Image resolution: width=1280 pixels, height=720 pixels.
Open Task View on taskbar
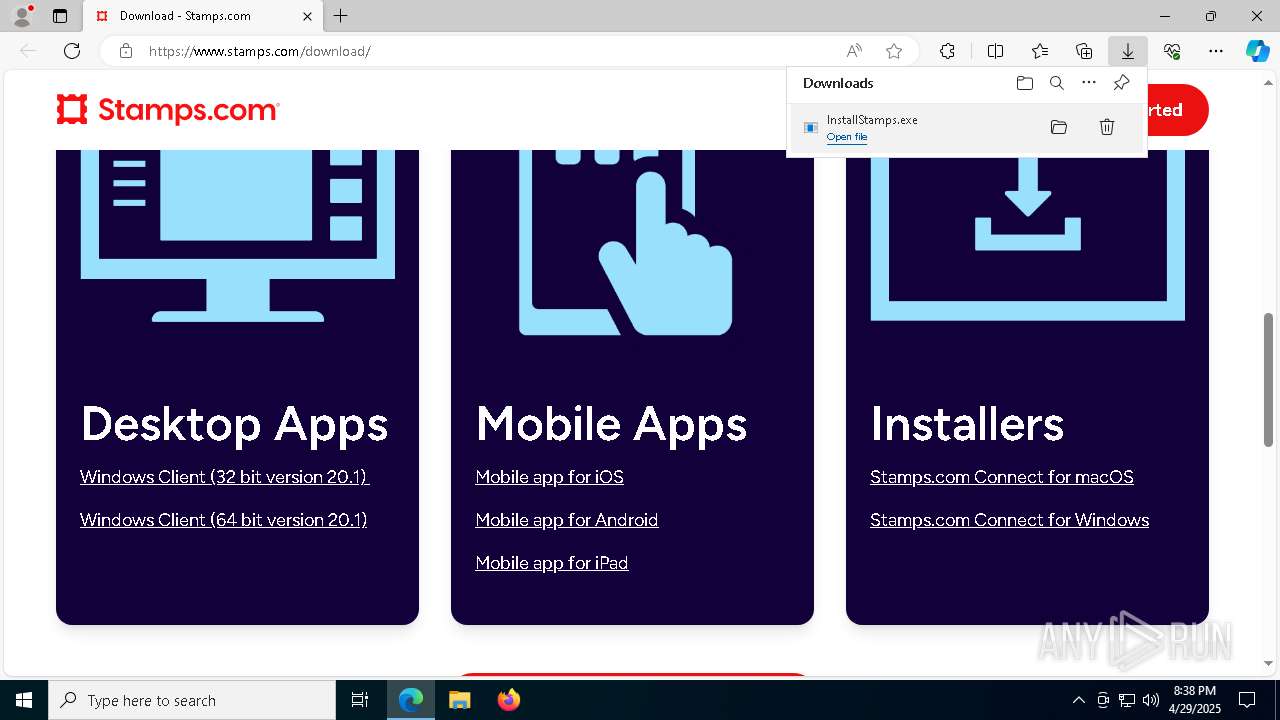point(360,700)
